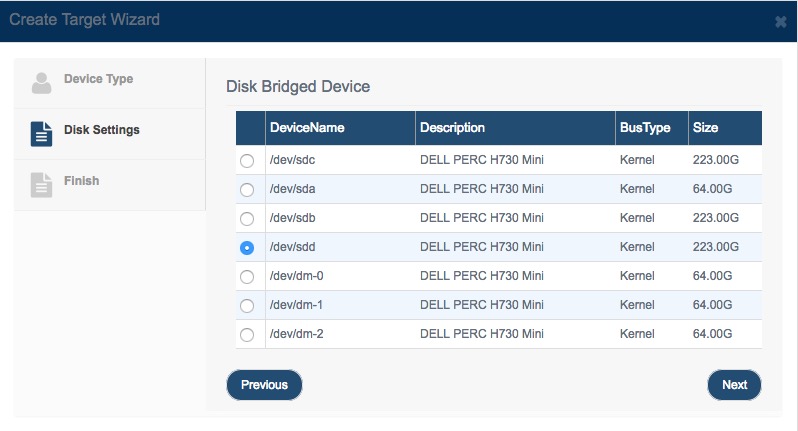The image size is (798, 431).
Task: Pick the /dev/dm-0 radio button
Action: tap(247, 277)
